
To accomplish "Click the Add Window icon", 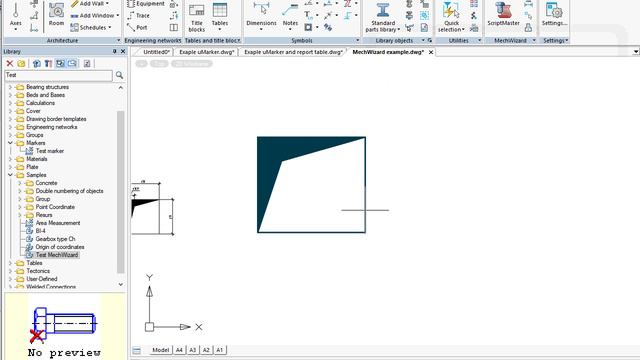I will (x=74, y=16).
